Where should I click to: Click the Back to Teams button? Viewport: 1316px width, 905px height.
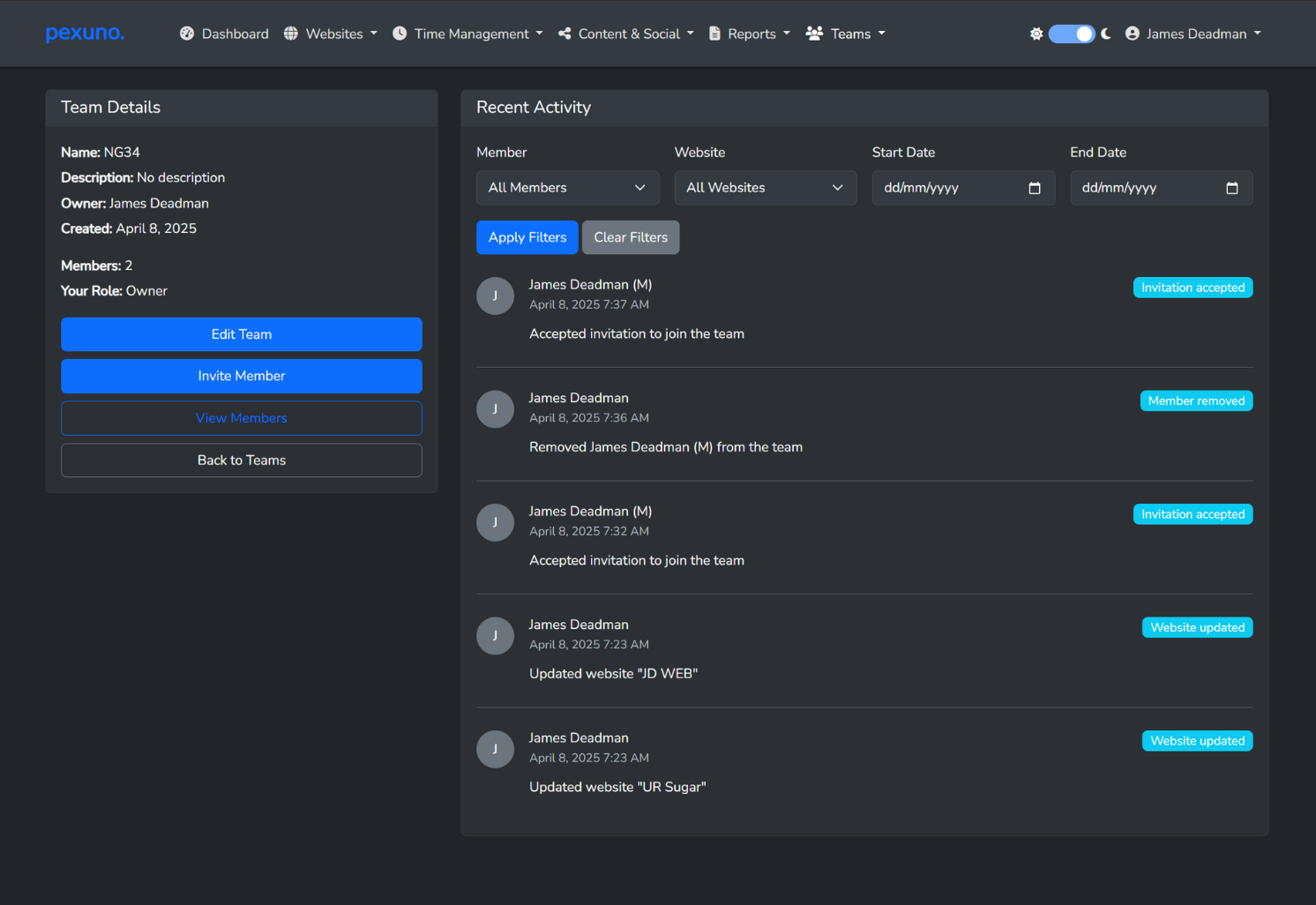pos(242,460)
